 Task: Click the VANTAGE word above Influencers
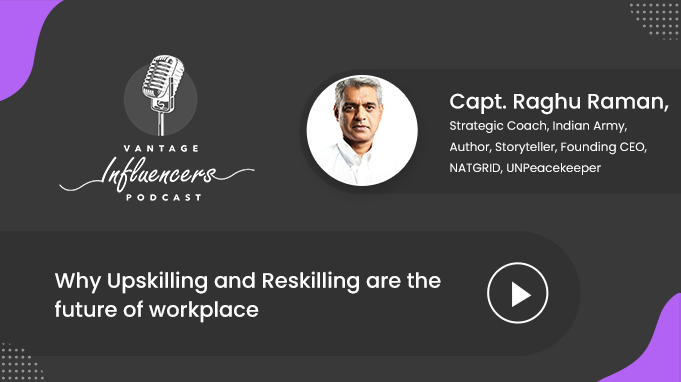[161, 148]
